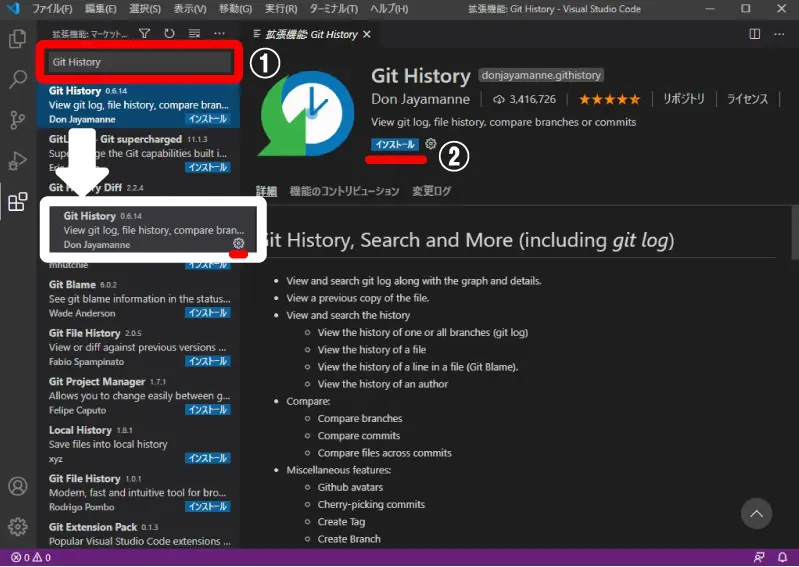Click the scroll-to-top arrow button
Viewport: 799px width, 567px height.
[x=756, y=514]
